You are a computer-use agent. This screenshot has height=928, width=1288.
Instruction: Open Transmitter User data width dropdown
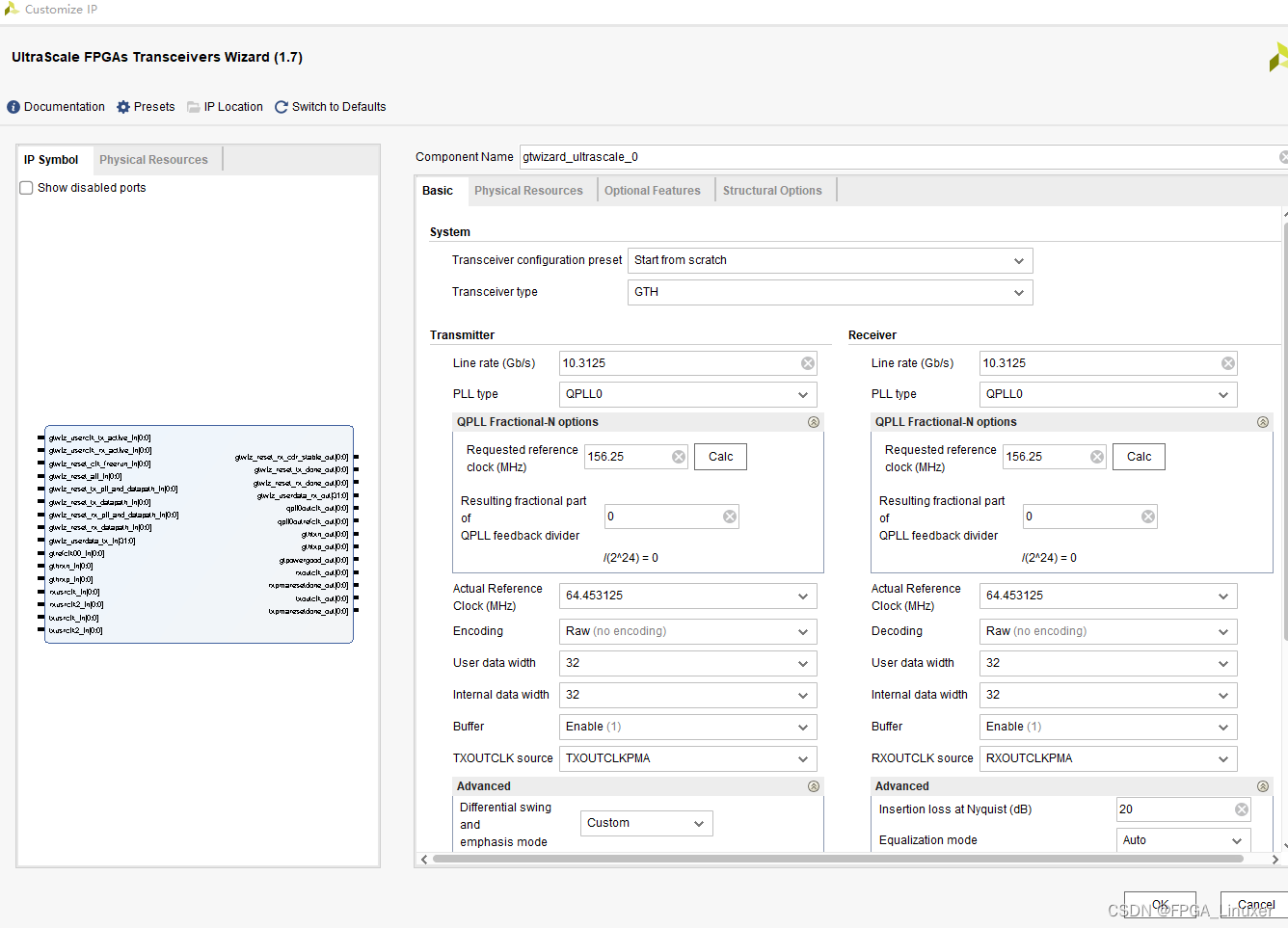click(x=688, y=663)
